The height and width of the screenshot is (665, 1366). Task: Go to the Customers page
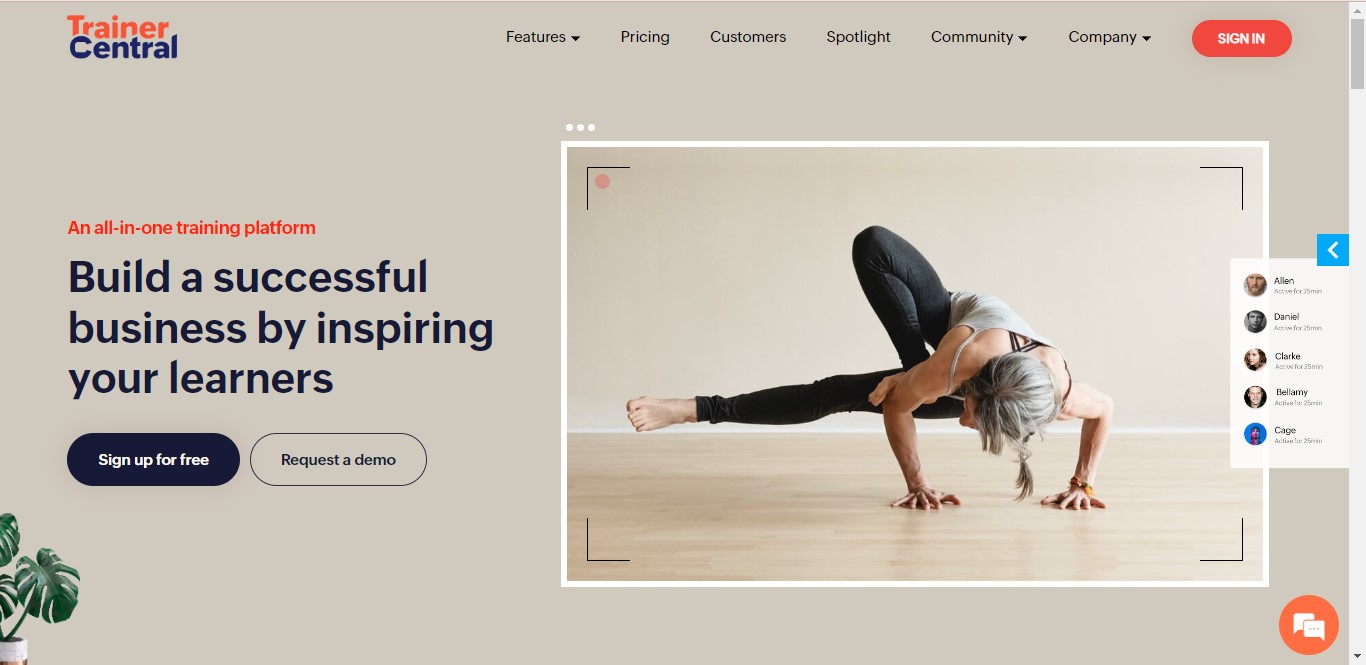pos(748,37)
